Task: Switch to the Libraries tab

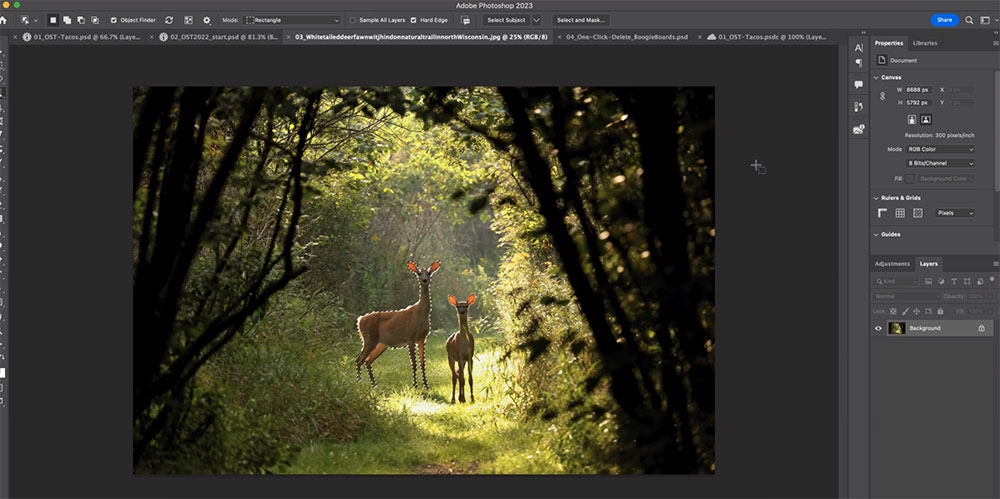Action: [x=924, y=43]
